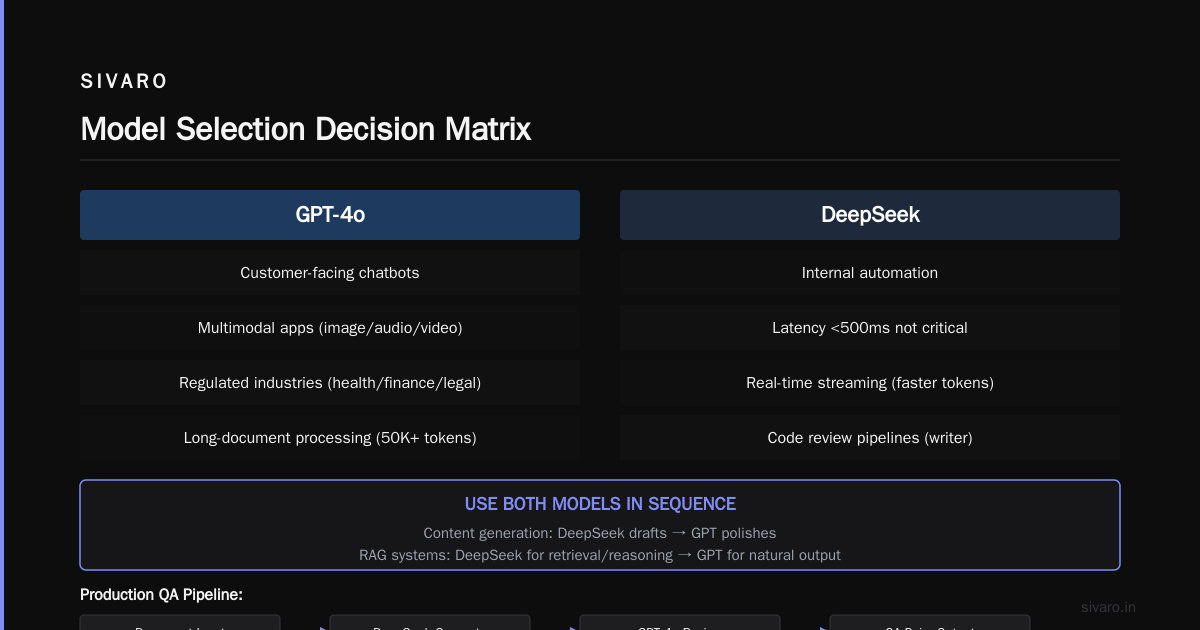The image size is (1200, 630).
Task: Click the SIVARO brand name
Action: click(x=124, y=82)
